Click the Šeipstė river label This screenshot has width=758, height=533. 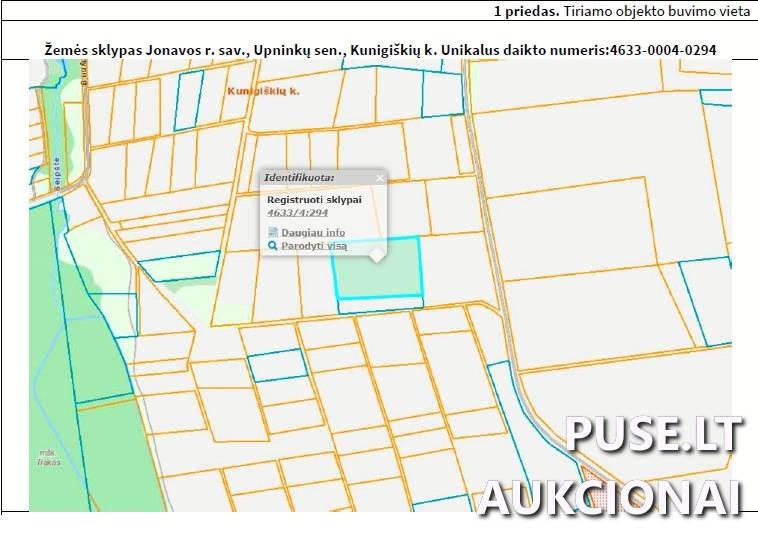point(57,174)
